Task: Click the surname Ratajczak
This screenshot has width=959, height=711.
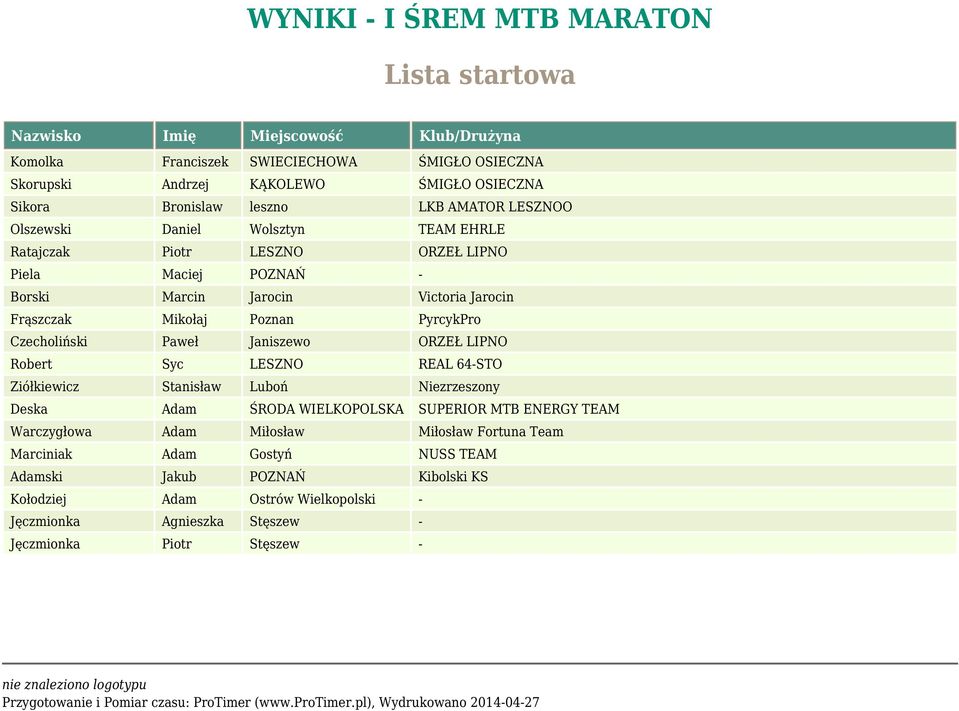Action: (40, 252)
